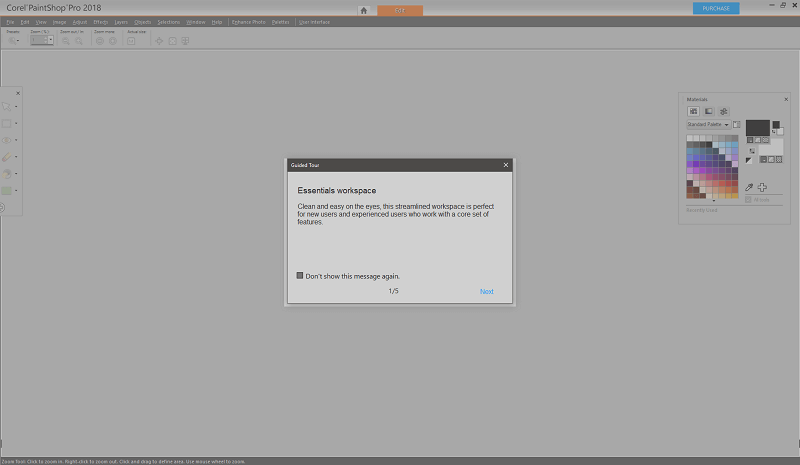This screenshot has width=800, height=465.
Task: Select the green Rectangle shape tool
Action: [x=7, y=190]
